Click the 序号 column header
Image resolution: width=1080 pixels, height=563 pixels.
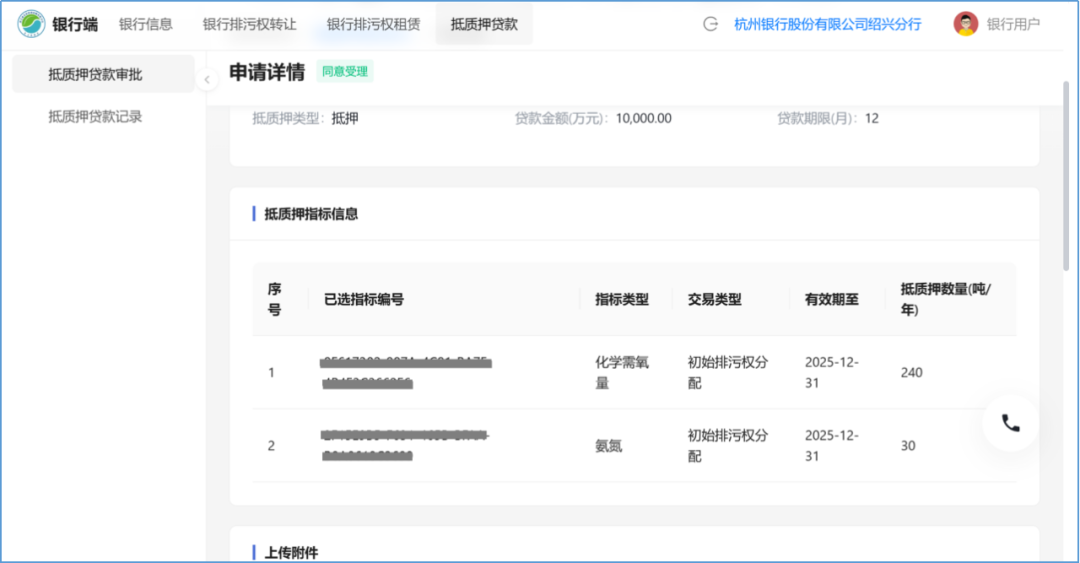tap(274, 299)
